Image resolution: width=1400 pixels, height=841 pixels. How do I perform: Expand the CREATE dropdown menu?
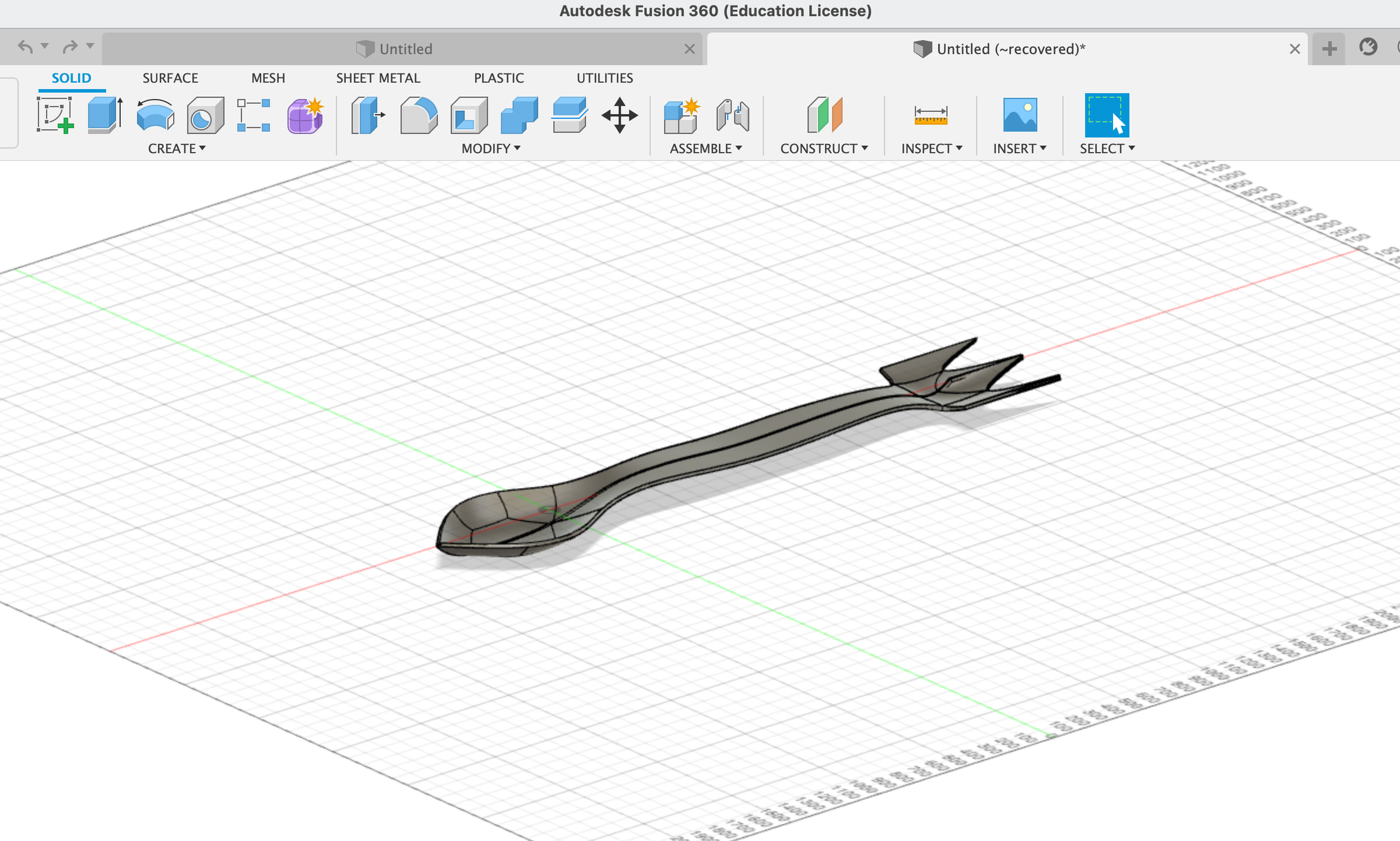(x=175, y=149)
